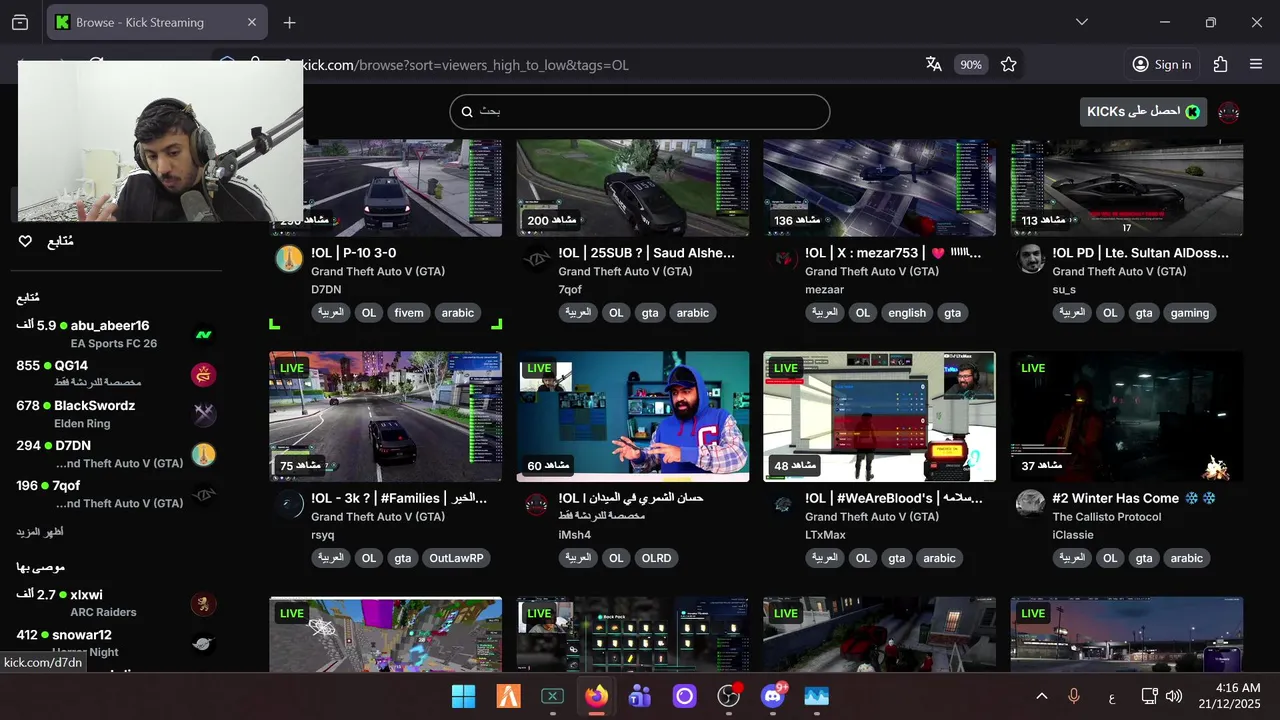Close the Browse - Kick Streaming tab
The image size is (1280, 720).
(252, 22)
